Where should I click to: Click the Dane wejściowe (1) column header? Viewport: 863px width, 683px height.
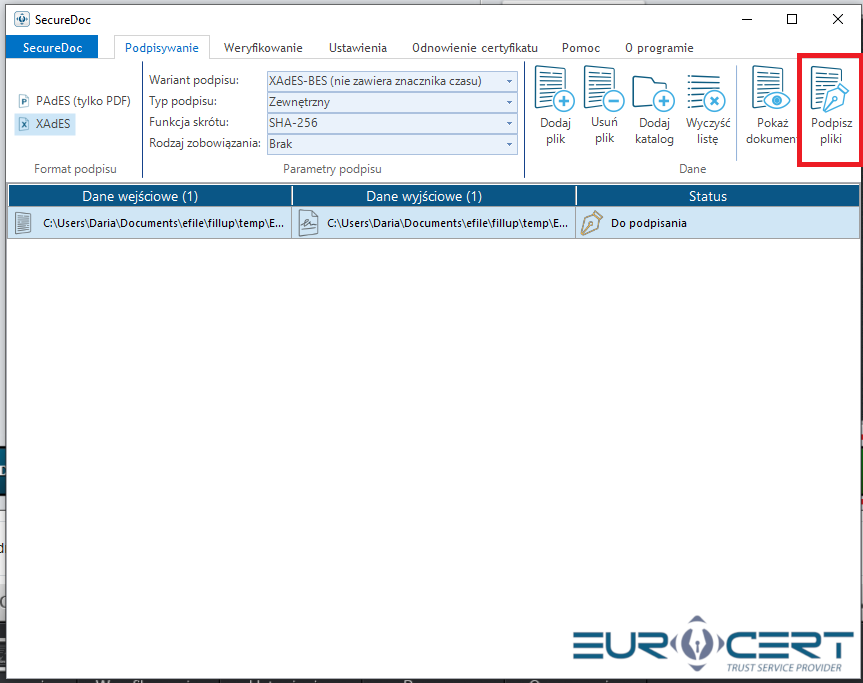pos(150,196)
